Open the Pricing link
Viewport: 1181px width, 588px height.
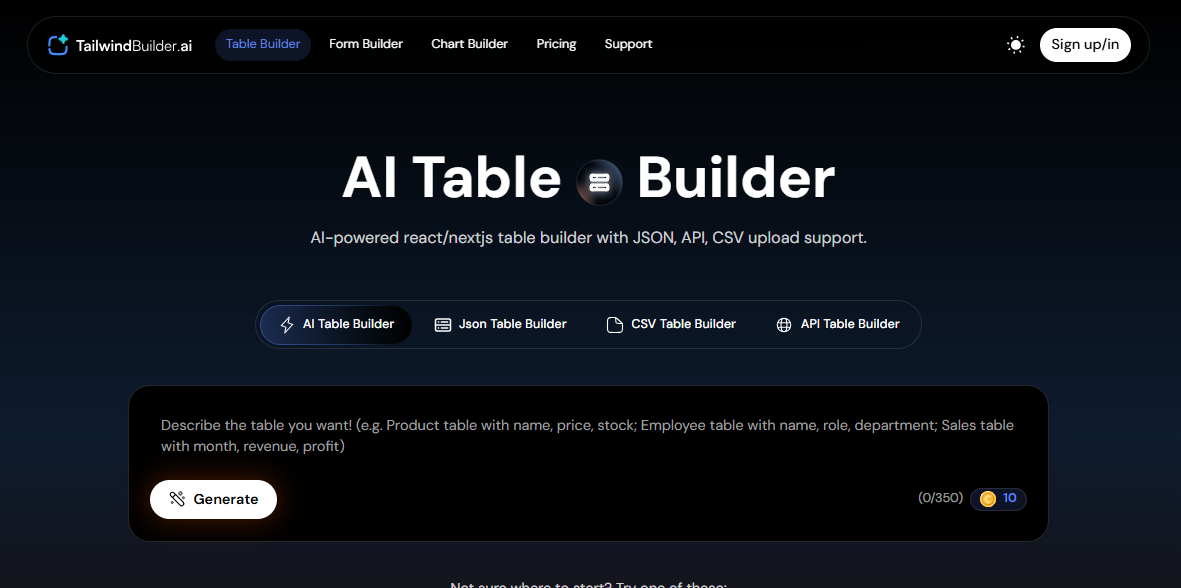[556, 44]
